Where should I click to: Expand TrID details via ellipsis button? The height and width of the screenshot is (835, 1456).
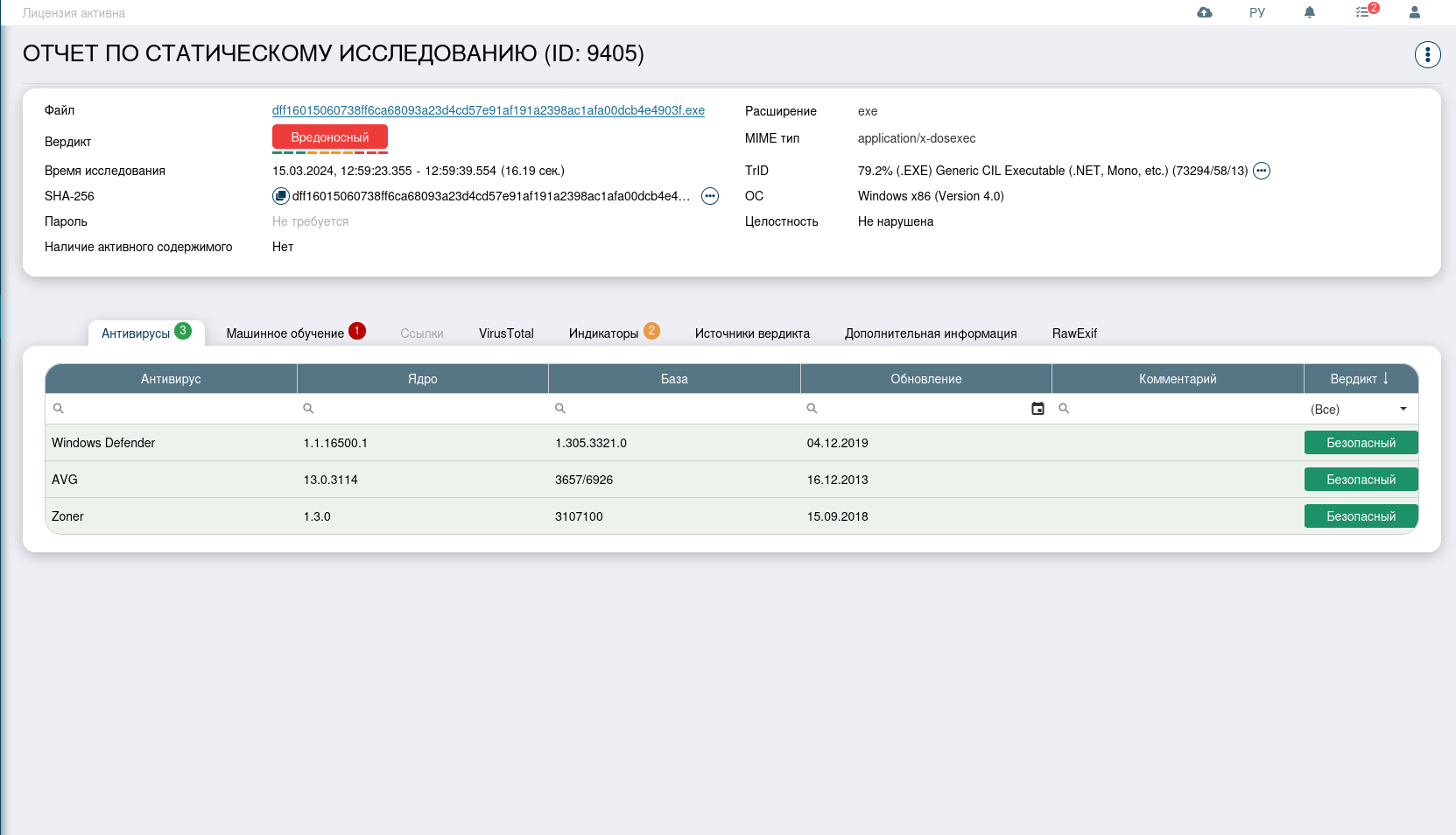click(1262, 171)
